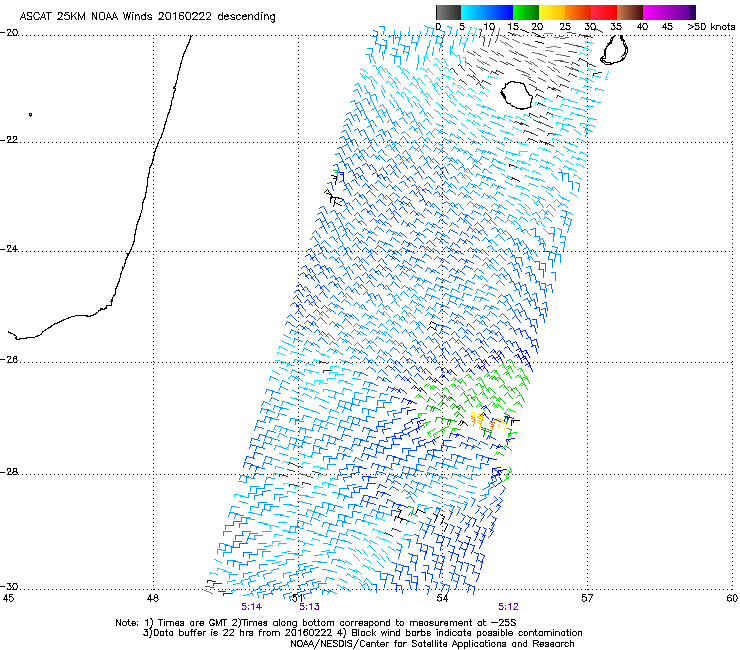The image size is (740, 650).
Task: Click the '5:12' swath time label
Action: (x=508, y=607)
